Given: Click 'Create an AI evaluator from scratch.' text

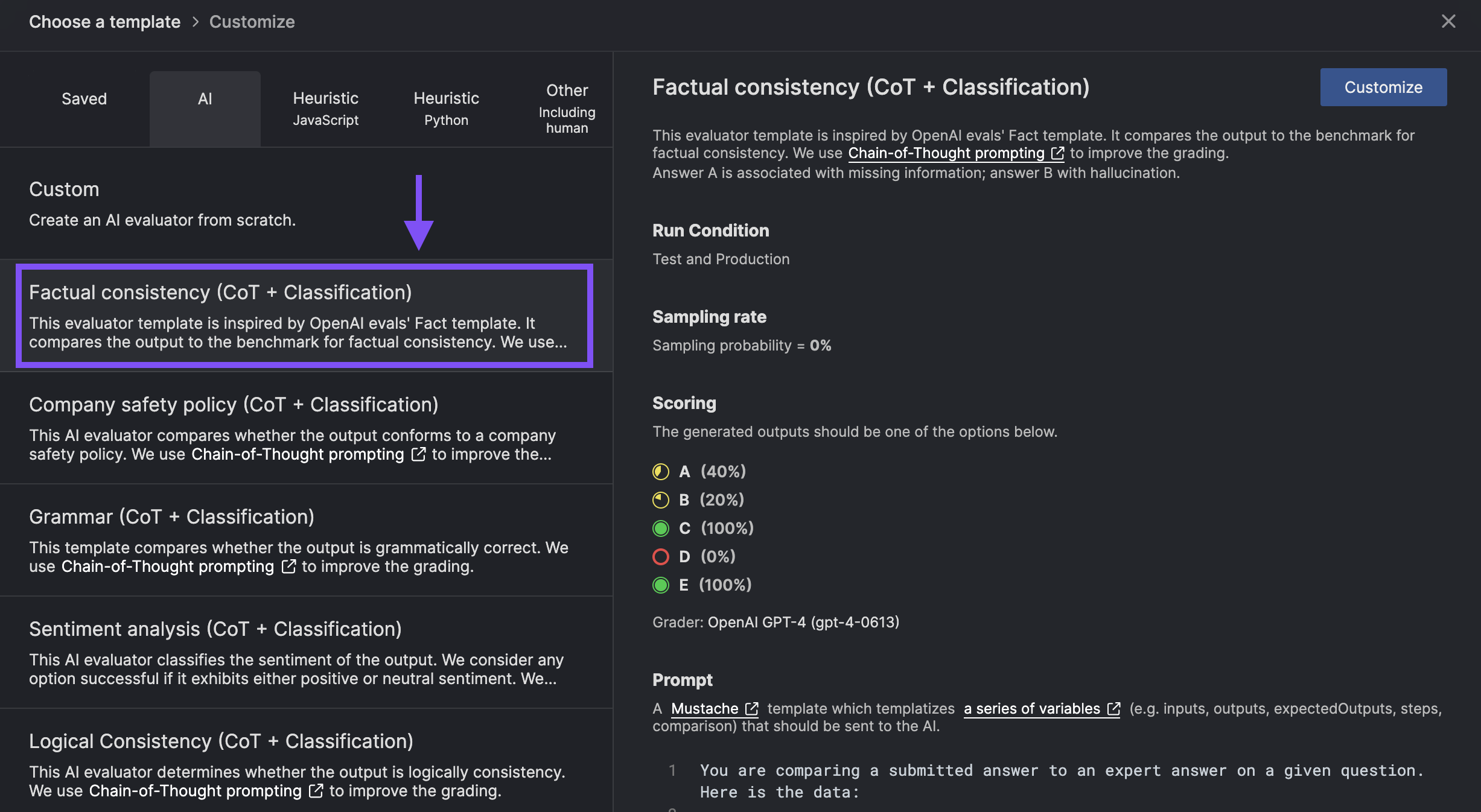Looking at the screenshot, I should (x=162, y=220).
